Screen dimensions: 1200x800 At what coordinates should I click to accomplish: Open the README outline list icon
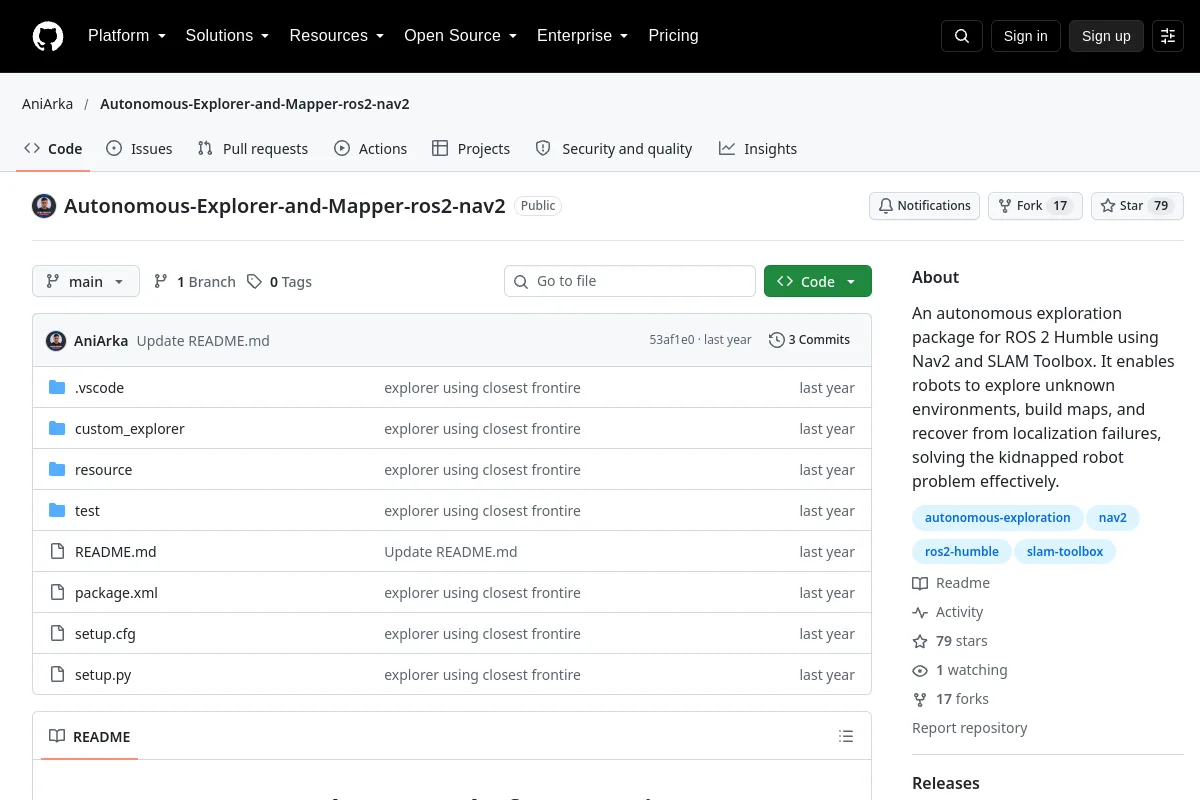pos(846,737)
